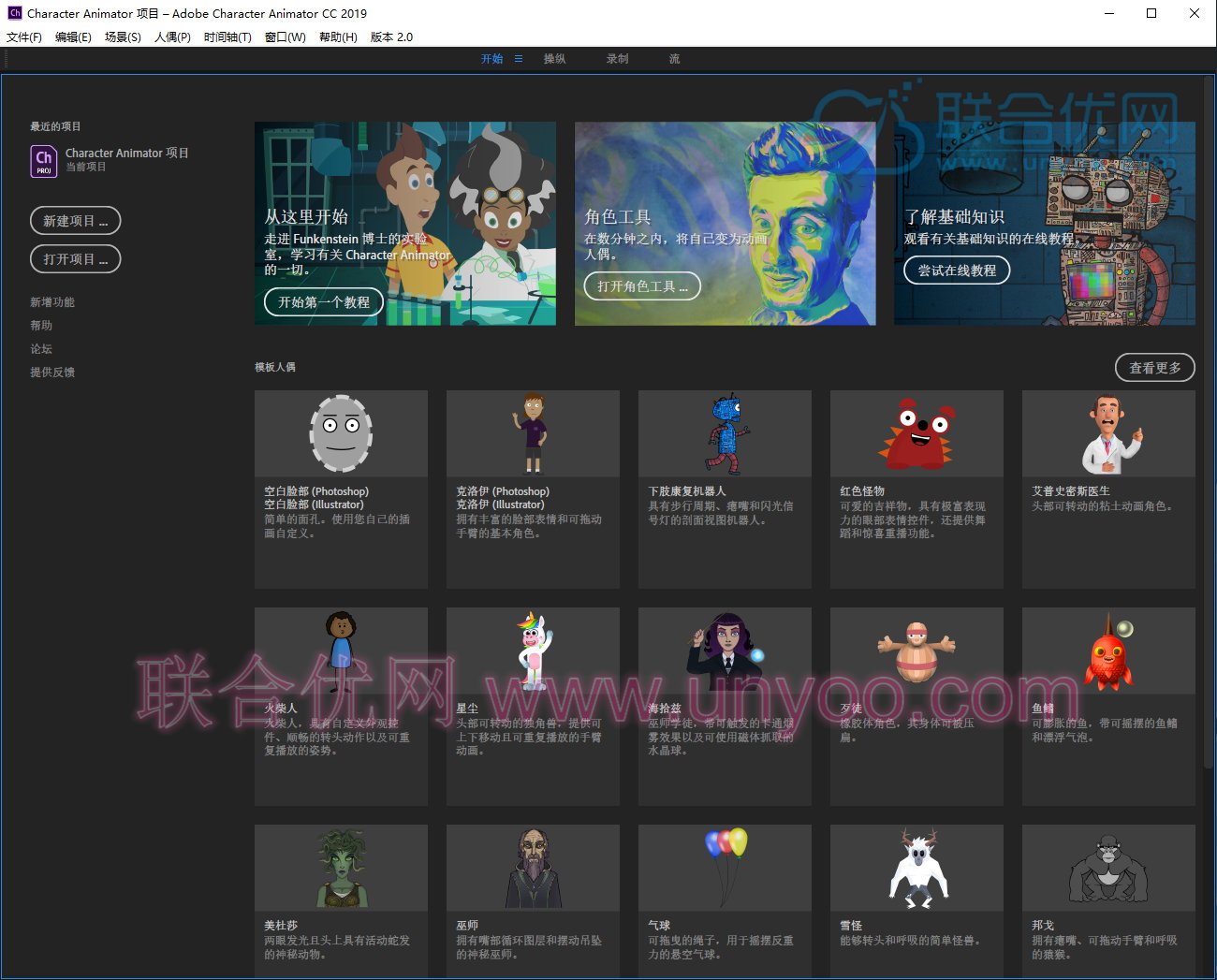
Task: Select the Yeti (雪怪) puppet thumbnail
Action: 916,868
